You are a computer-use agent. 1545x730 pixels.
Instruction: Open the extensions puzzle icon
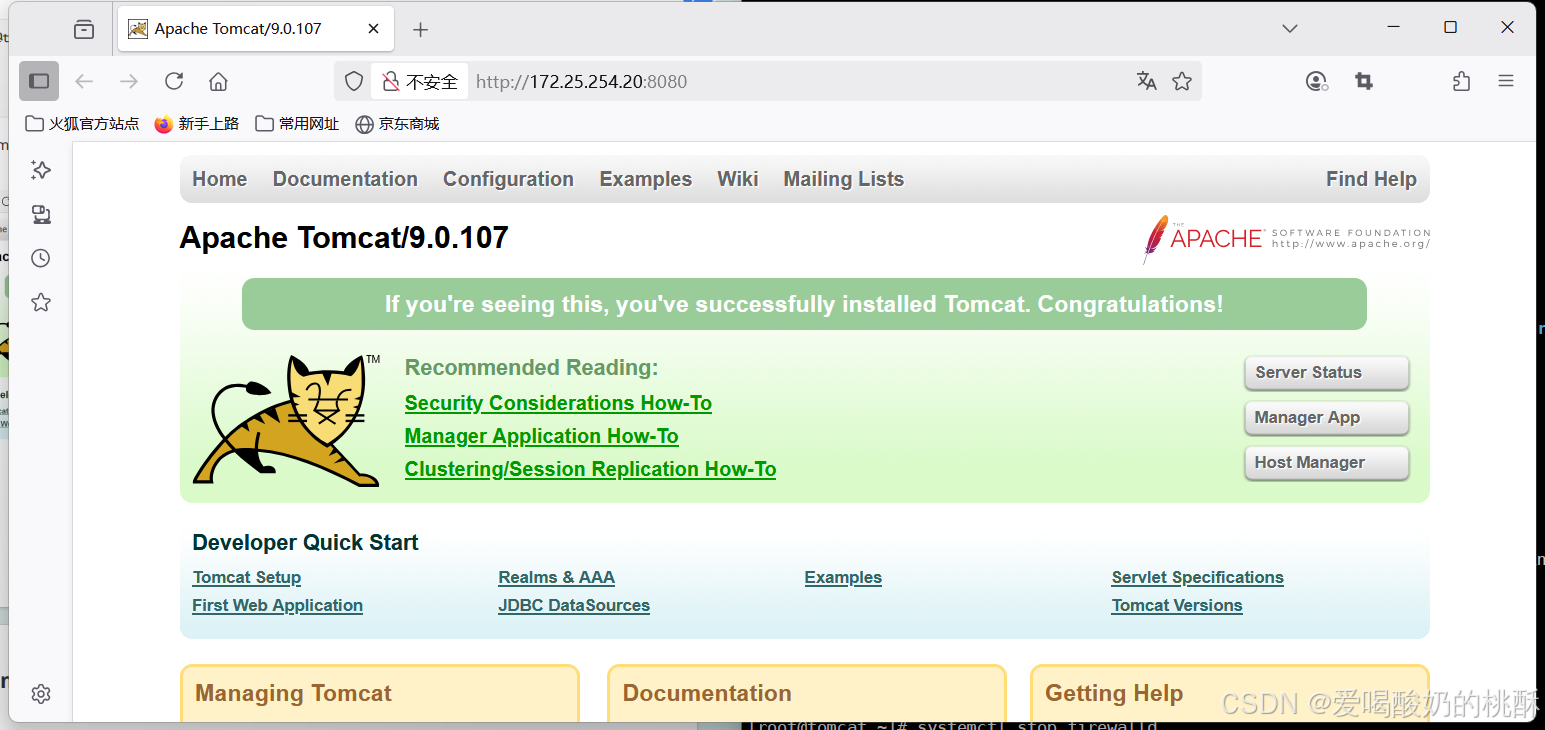pyautogui.click(x=1461, y=81)
